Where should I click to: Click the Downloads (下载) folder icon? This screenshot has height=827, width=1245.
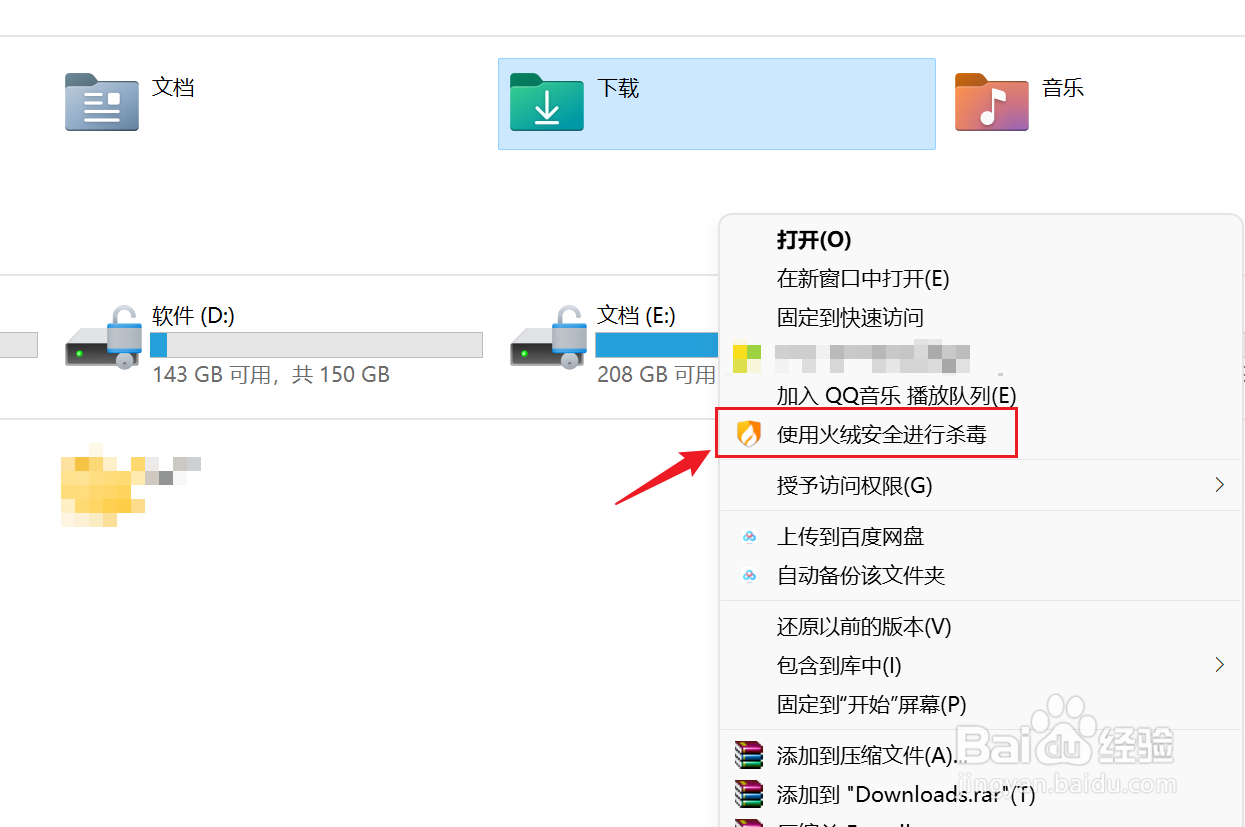(x=547, y=102)
